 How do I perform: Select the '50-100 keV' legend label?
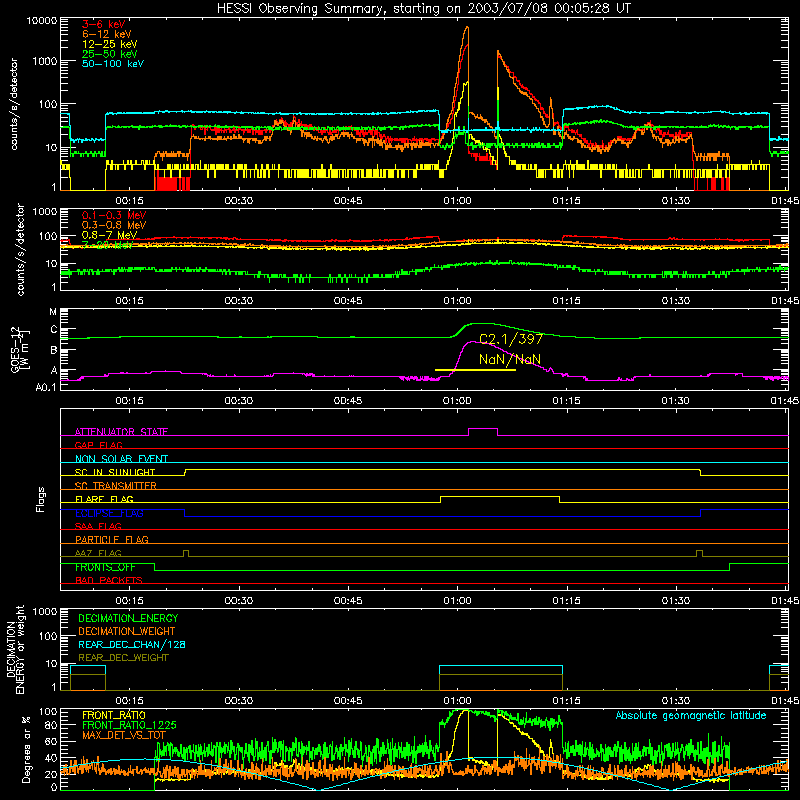[112, 64]
